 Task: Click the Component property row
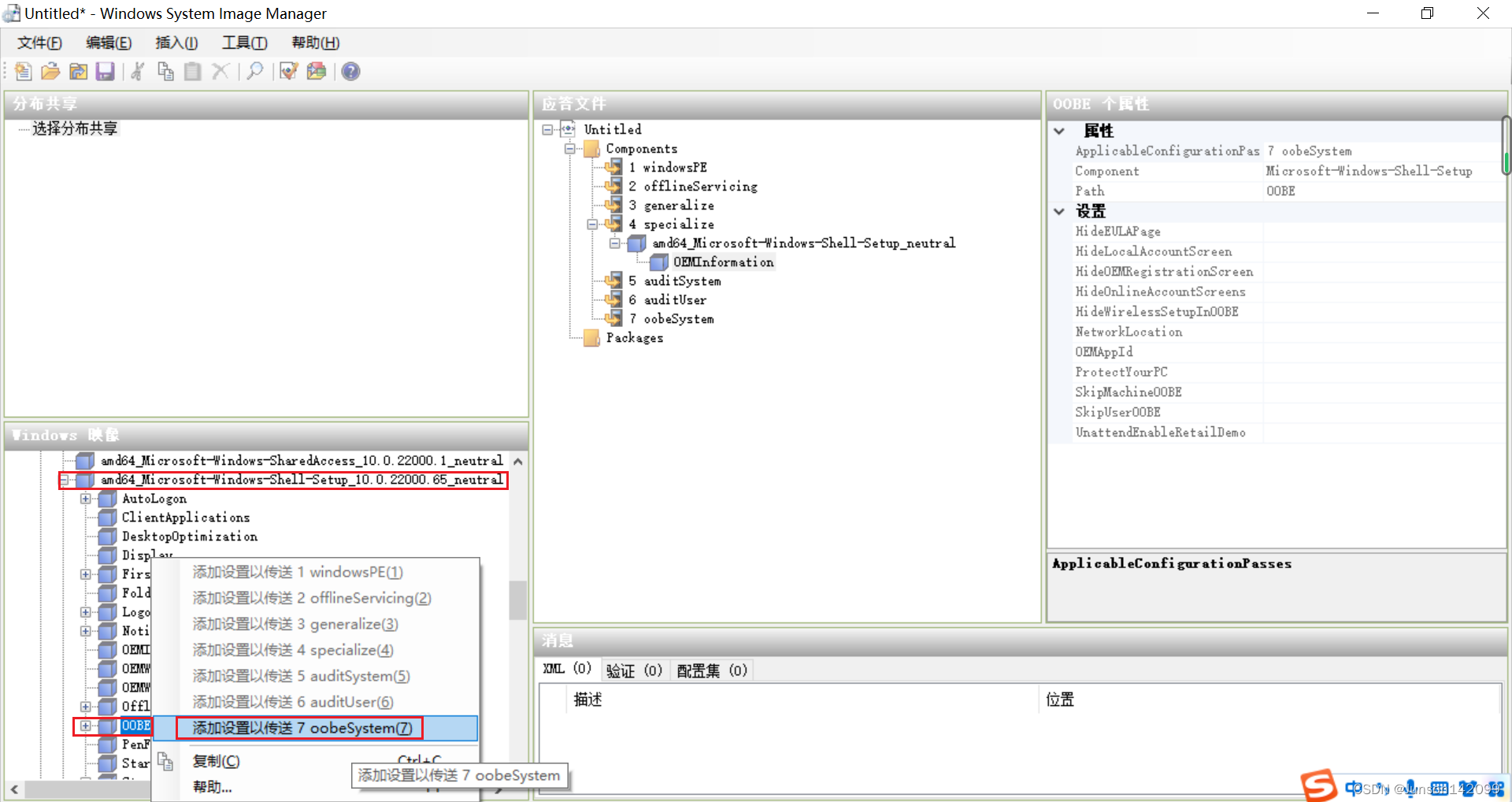[1288, 171]
